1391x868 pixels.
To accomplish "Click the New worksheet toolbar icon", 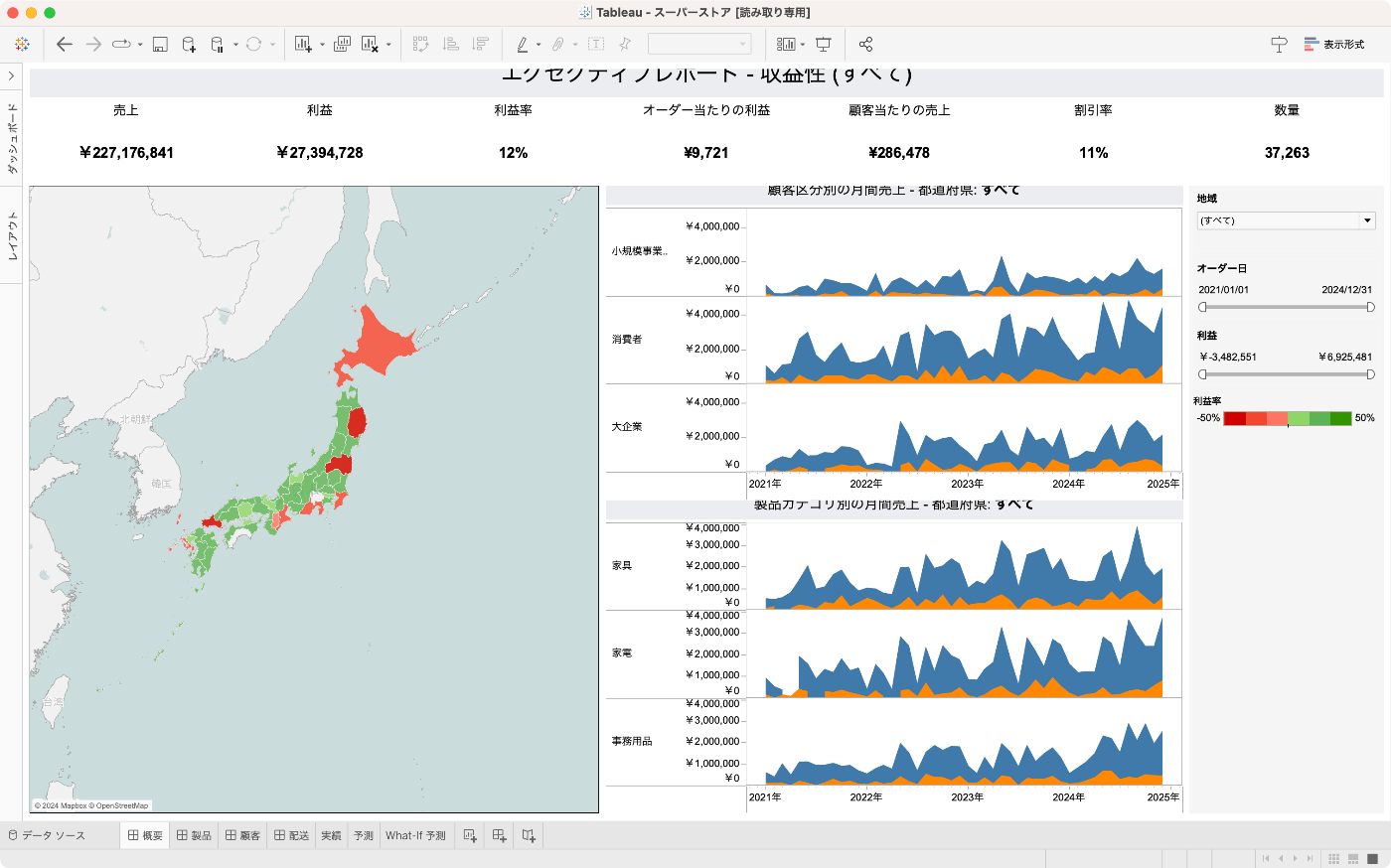I will coord(303,44).
